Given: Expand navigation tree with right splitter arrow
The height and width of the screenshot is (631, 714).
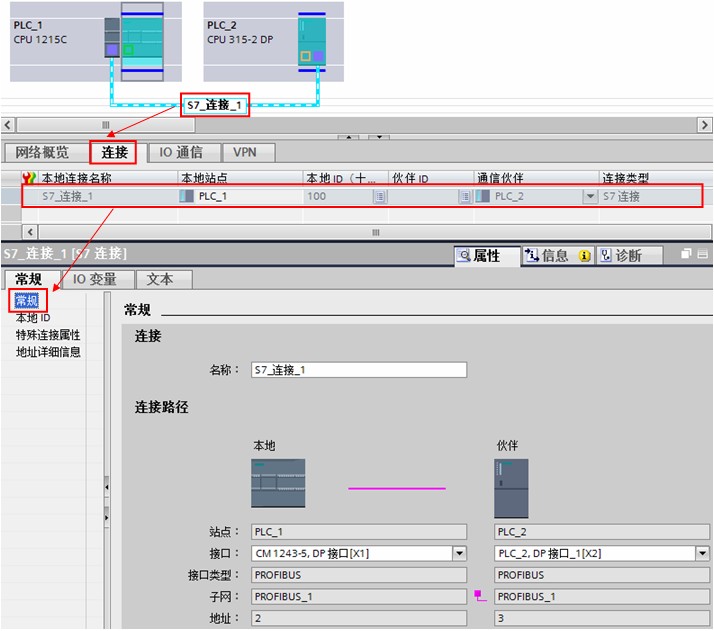Looking at the screenshot, I should tap(107, 518).
